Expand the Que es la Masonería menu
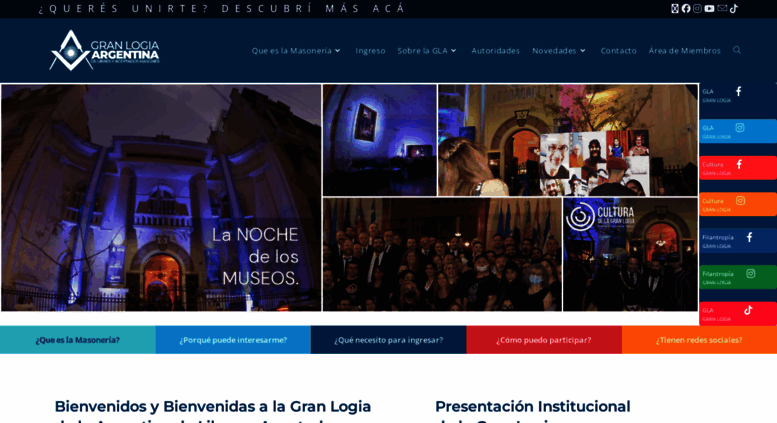The width and height of the screenshot is (777, 423). [x=296, y=51]
